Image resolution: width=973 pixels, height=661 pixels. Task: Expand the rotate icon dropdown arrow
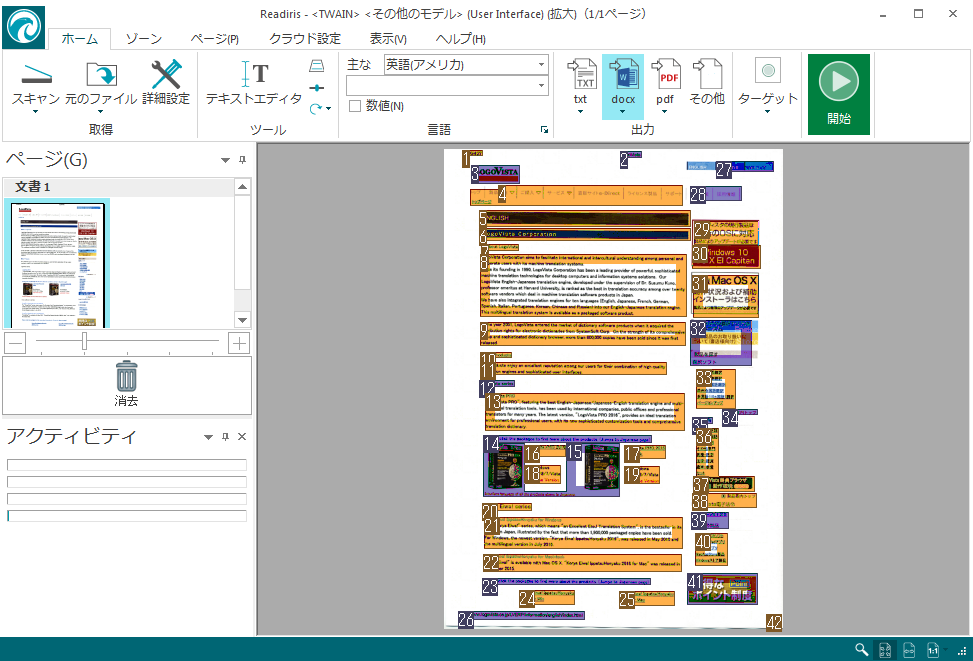coord(328,109)
